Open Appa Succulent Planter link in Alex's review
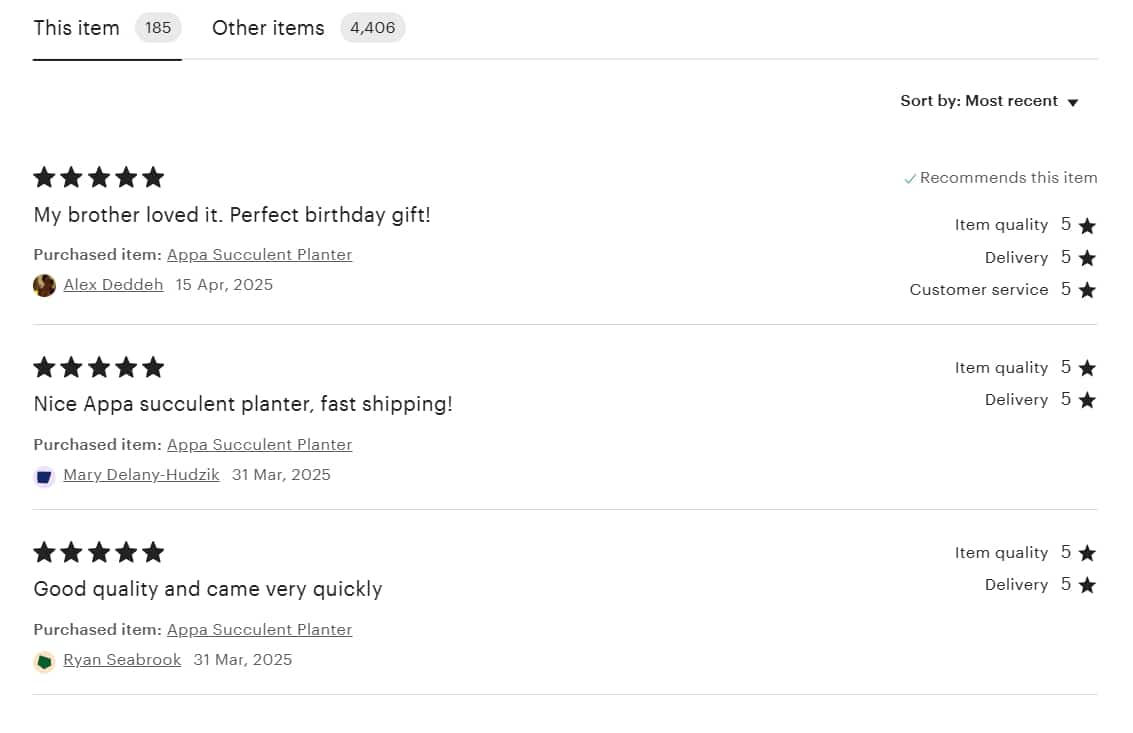Screen dimensions: 1133x733 point(259,254)
